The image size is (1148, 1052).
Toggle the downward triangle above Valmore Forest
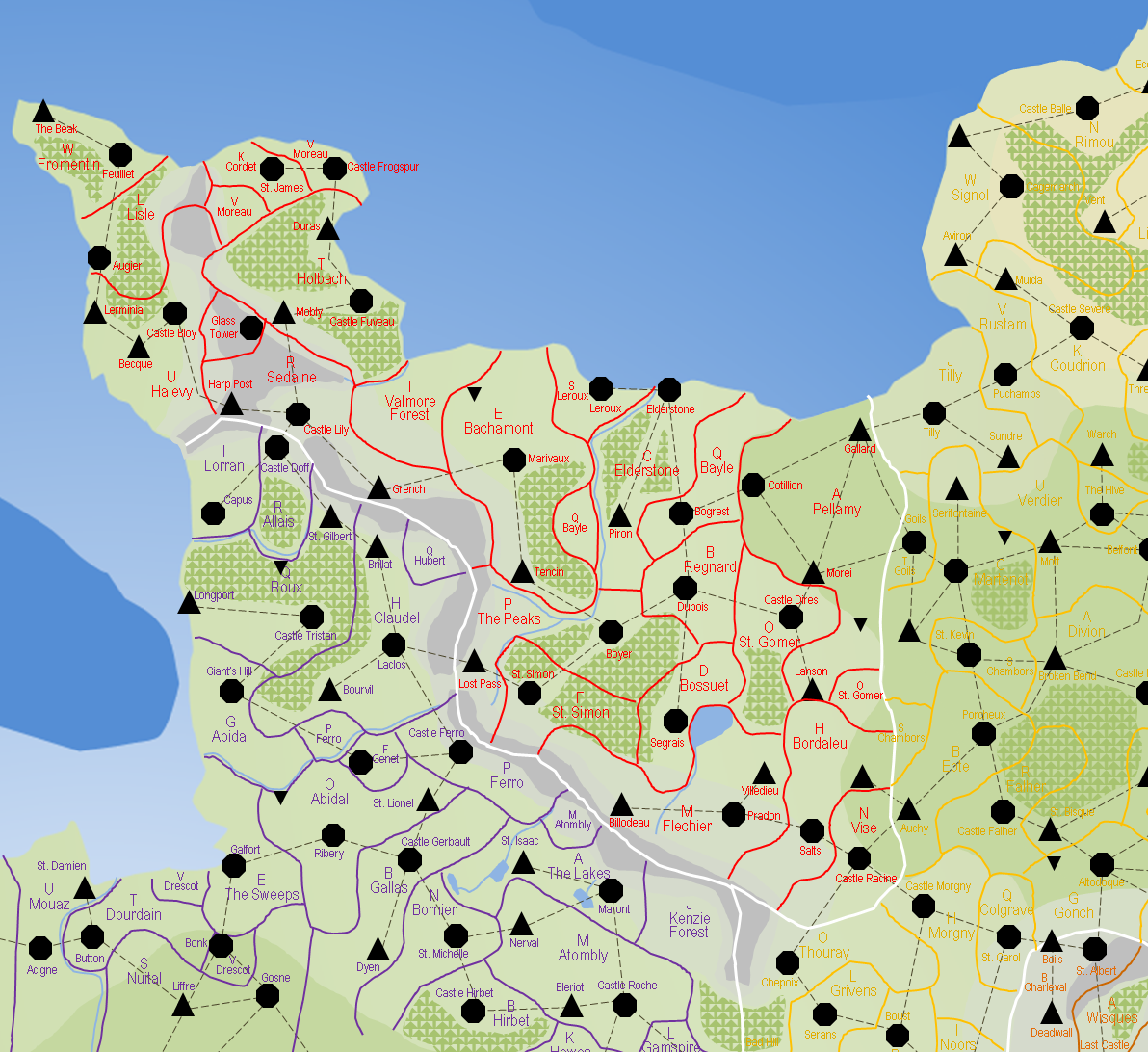477,392
